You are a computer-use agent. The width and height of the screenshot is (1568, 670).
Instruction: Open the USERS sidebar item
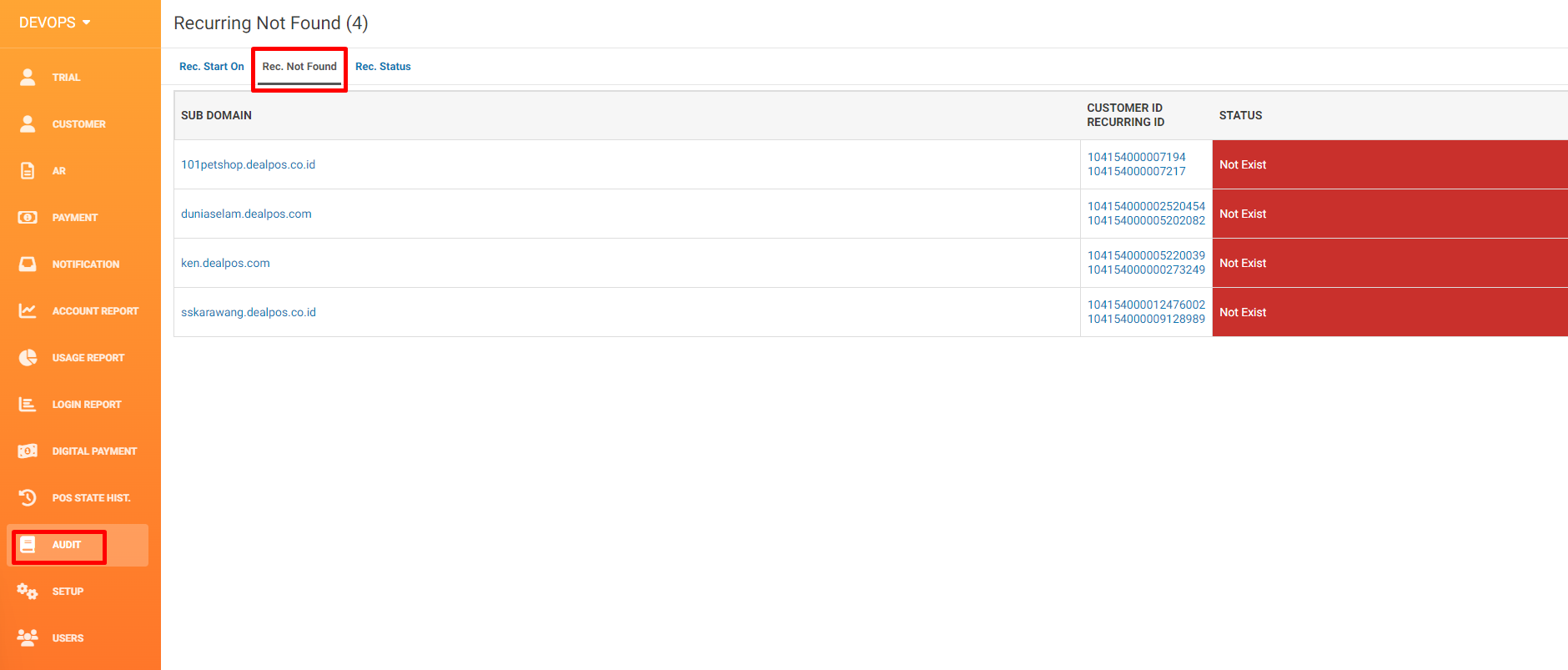(x=68, y=638)
